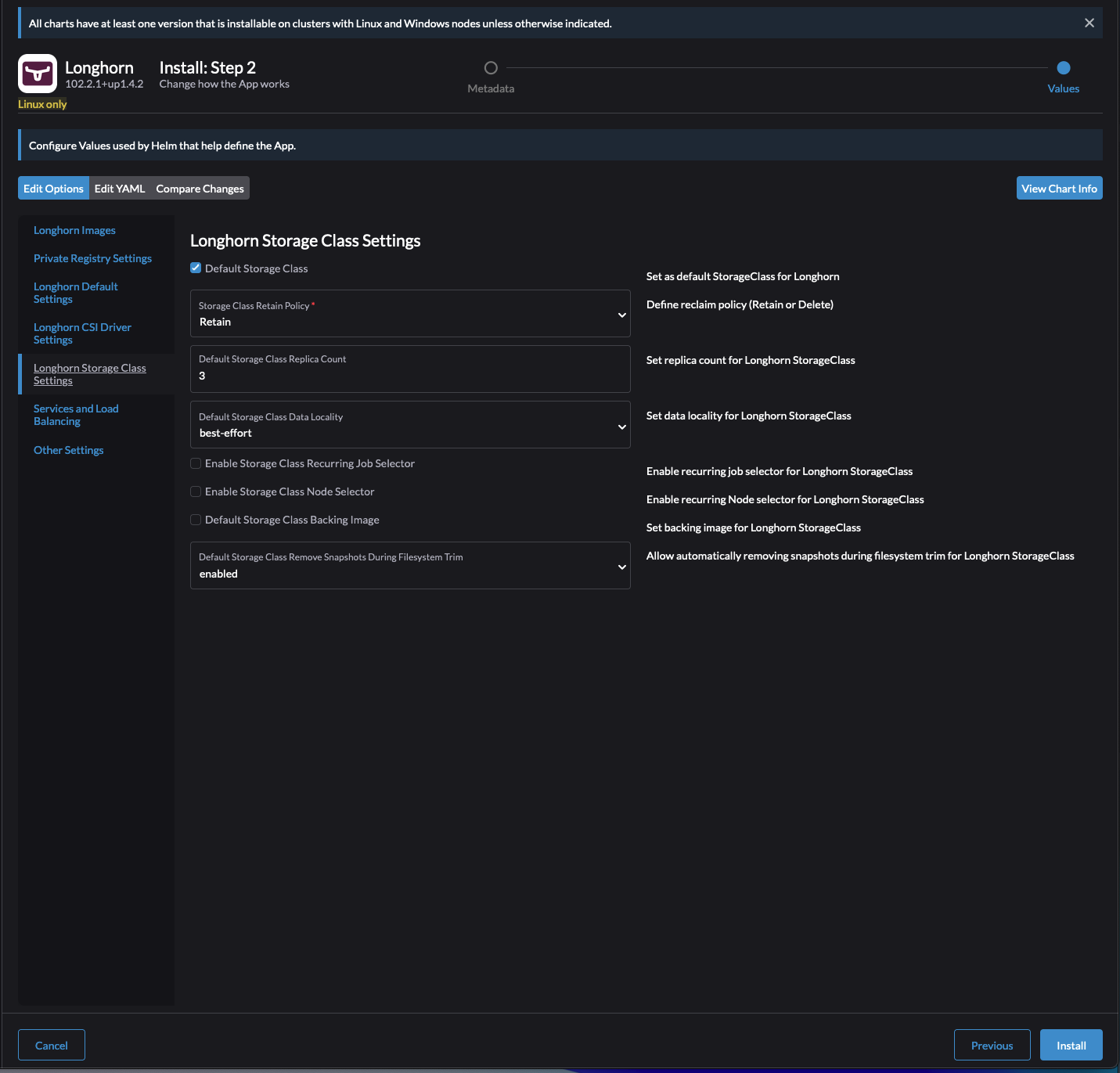This screenshot has height=1073, width=1120.
Task: Click the Longhorn app logo icon
Action: [x=38, y=74]
